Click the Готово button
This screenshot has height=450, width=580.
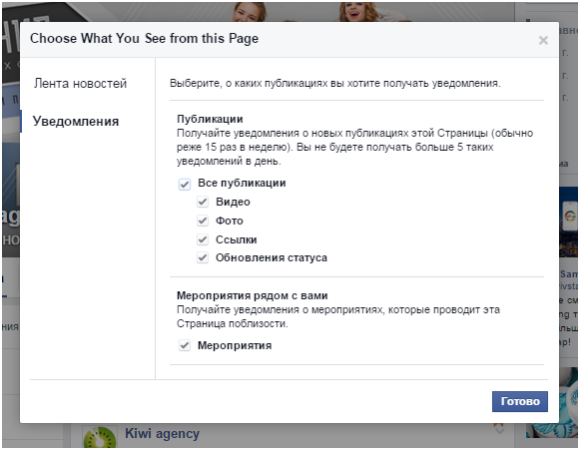[x=520, y=402]
